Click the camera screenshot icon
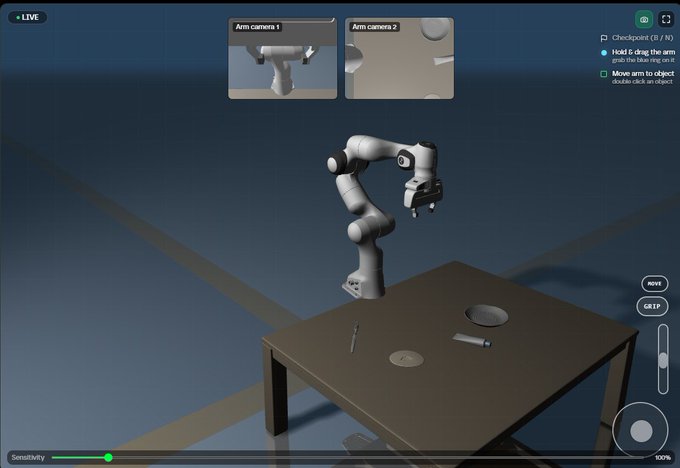 click(644, 20)
